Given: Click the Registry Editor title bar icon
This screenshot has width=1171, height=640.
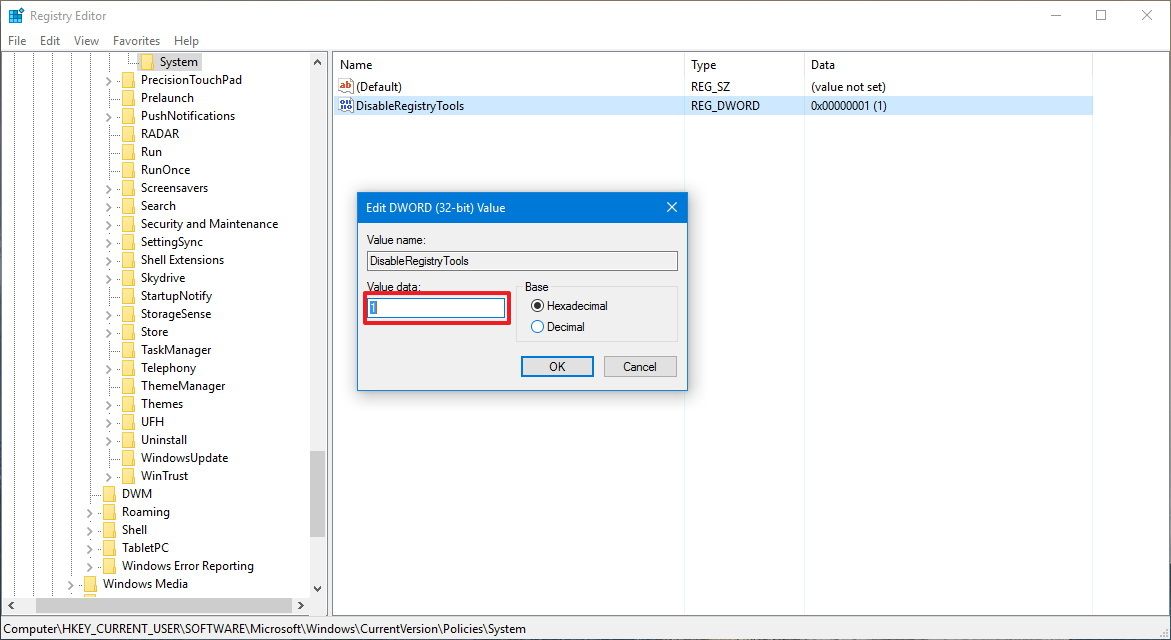Looking at the screenshot, I should [x=15, y=15].
